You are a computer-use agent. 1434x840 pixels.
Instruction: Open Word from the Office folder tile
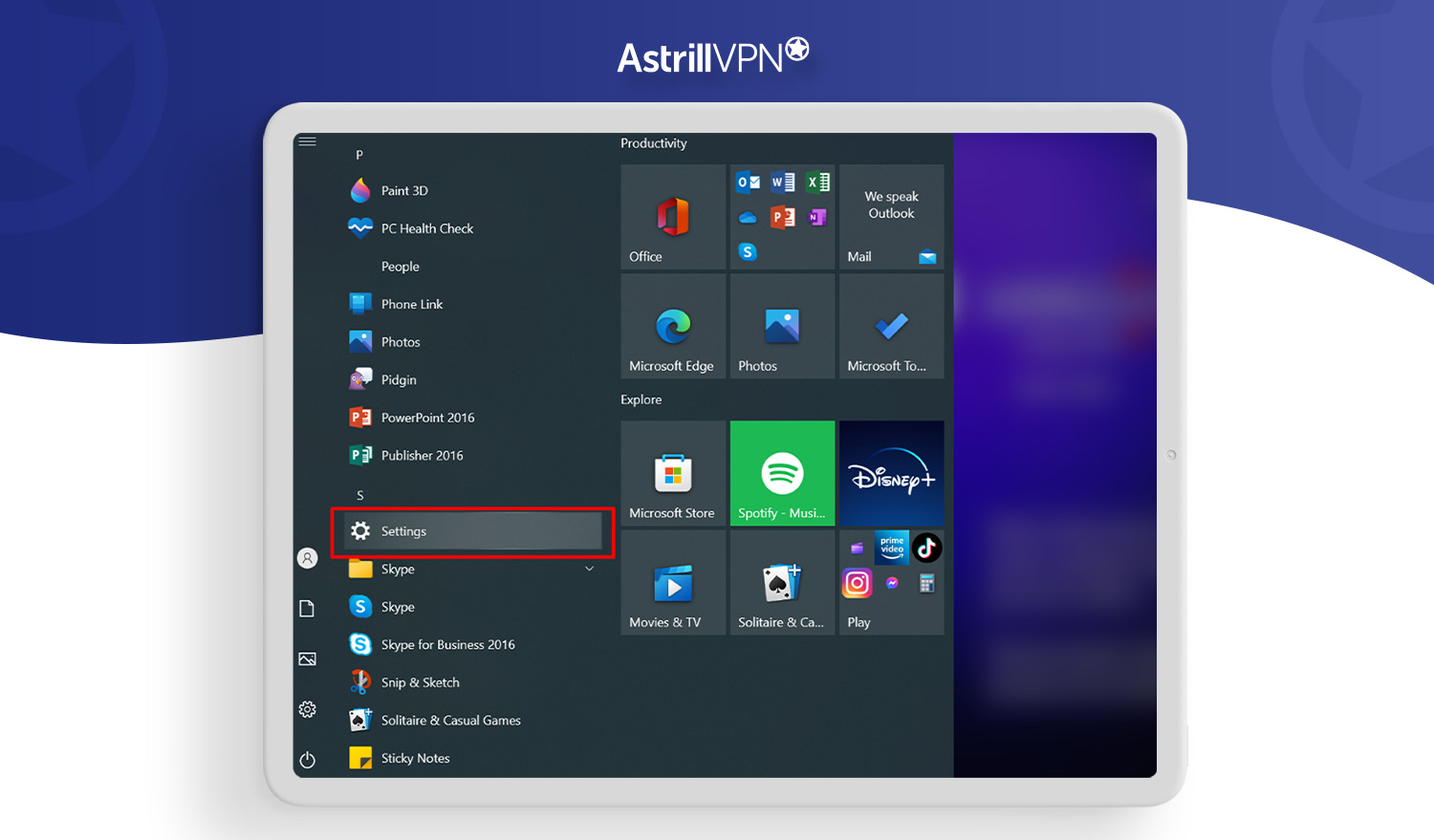(783, 182)
